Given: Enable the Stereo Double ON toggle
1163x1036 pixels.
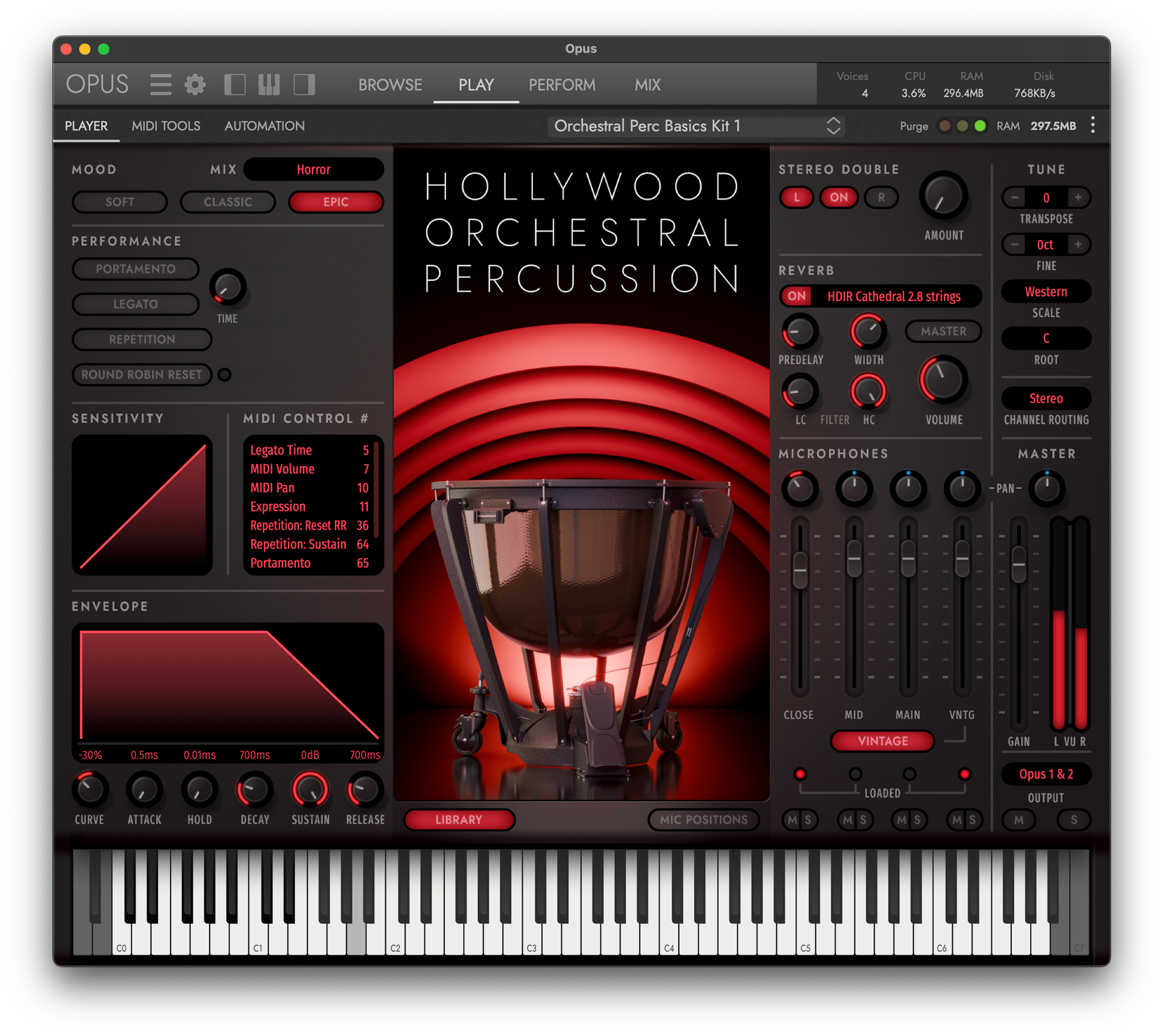Looking at the screenshot, I should (x=838, y=197).
